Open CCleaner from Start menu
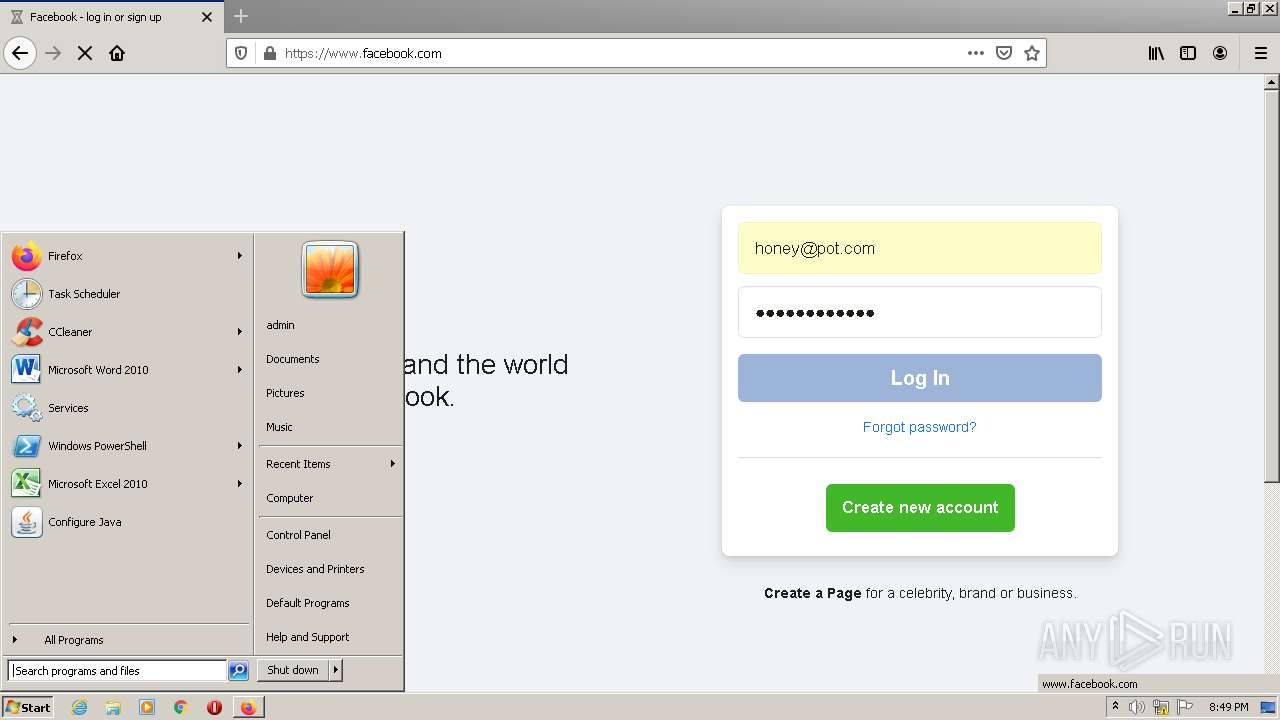The image size is (1280, 720). [127, 332]
